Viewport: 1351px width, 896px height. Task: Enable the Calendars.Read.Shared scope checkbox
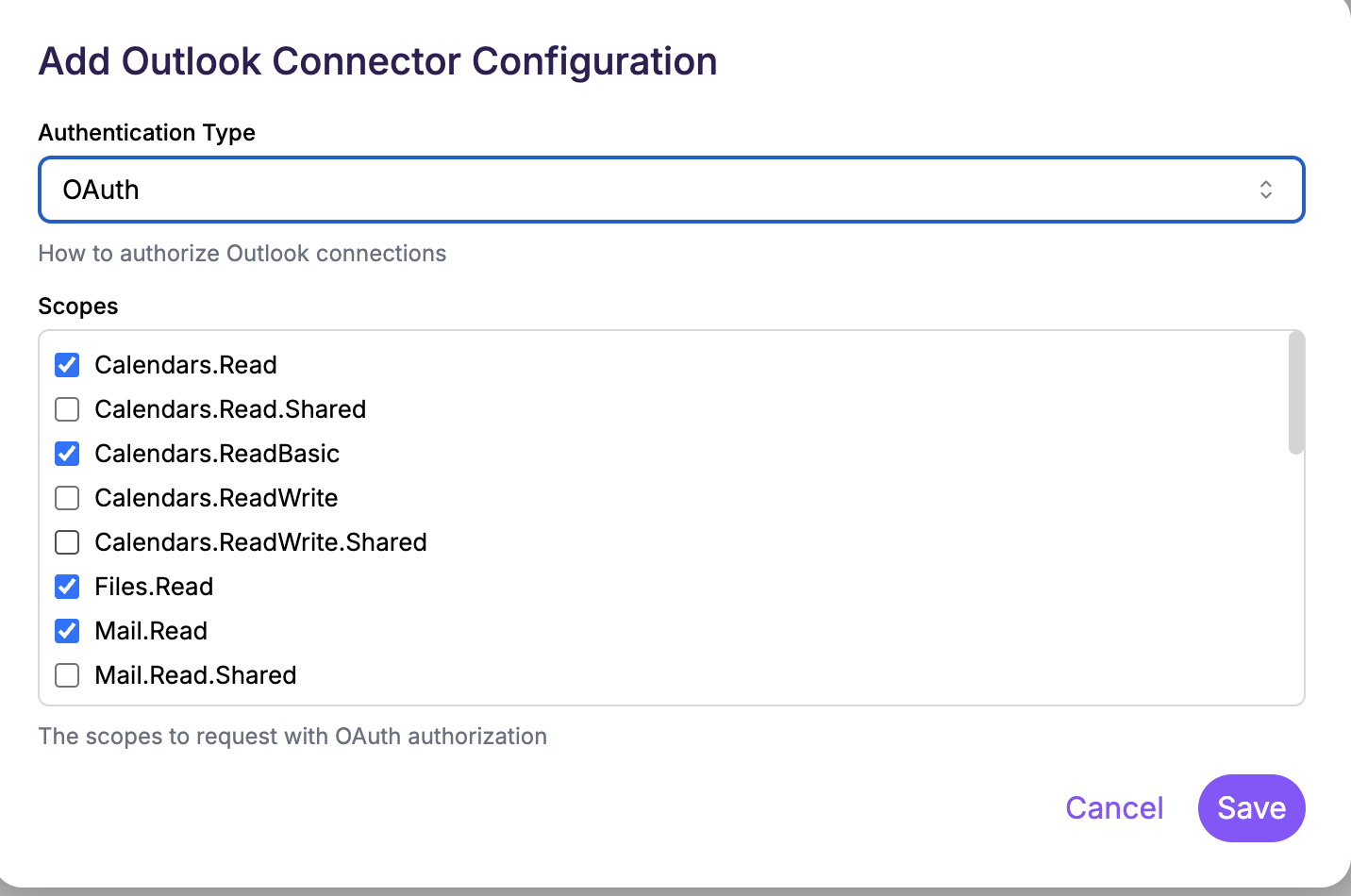(x=67, y=409)
